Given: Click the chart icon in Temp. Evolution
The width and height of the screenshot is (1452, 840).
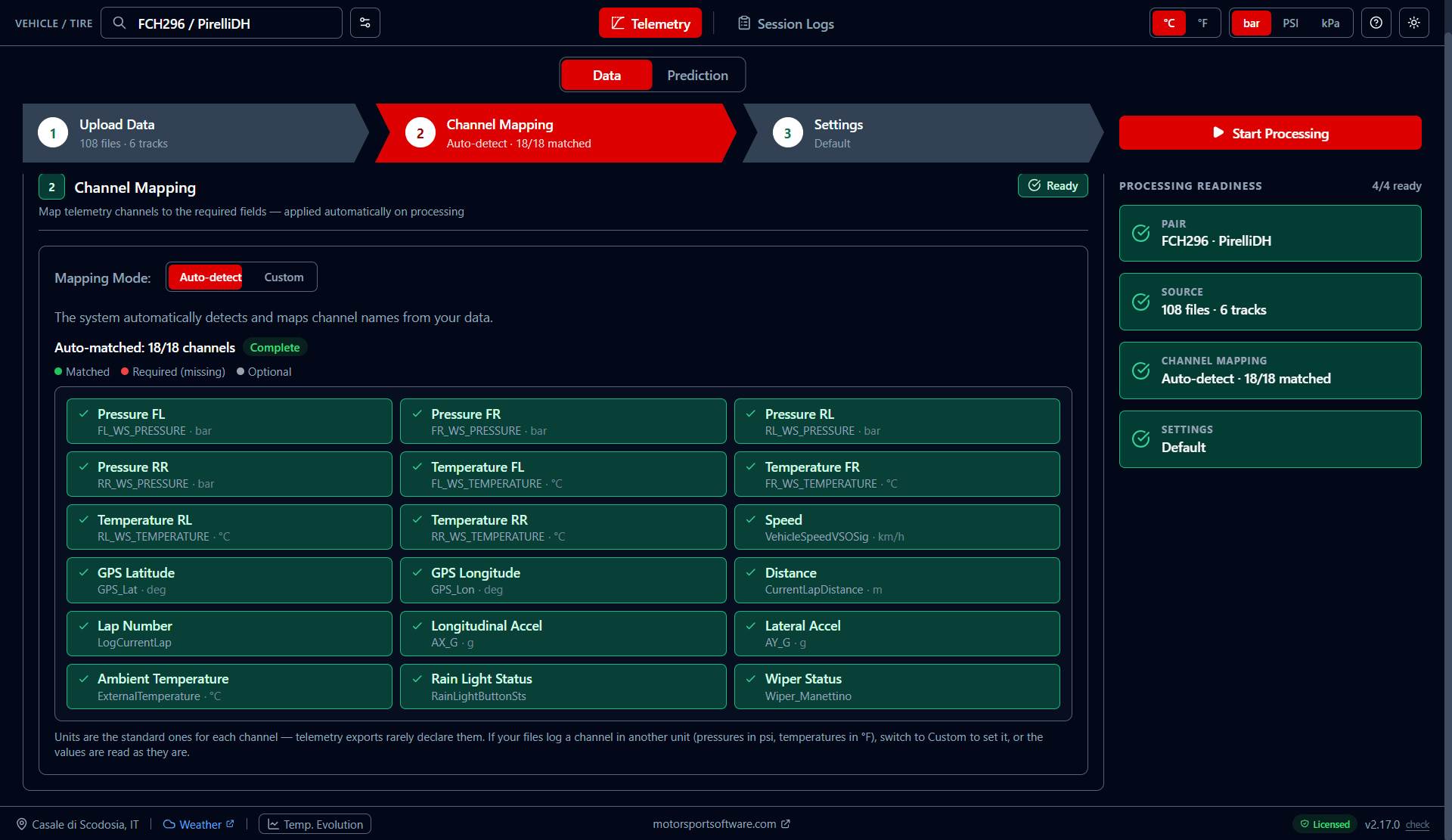Looking at the screenshot, I should 274,824.
